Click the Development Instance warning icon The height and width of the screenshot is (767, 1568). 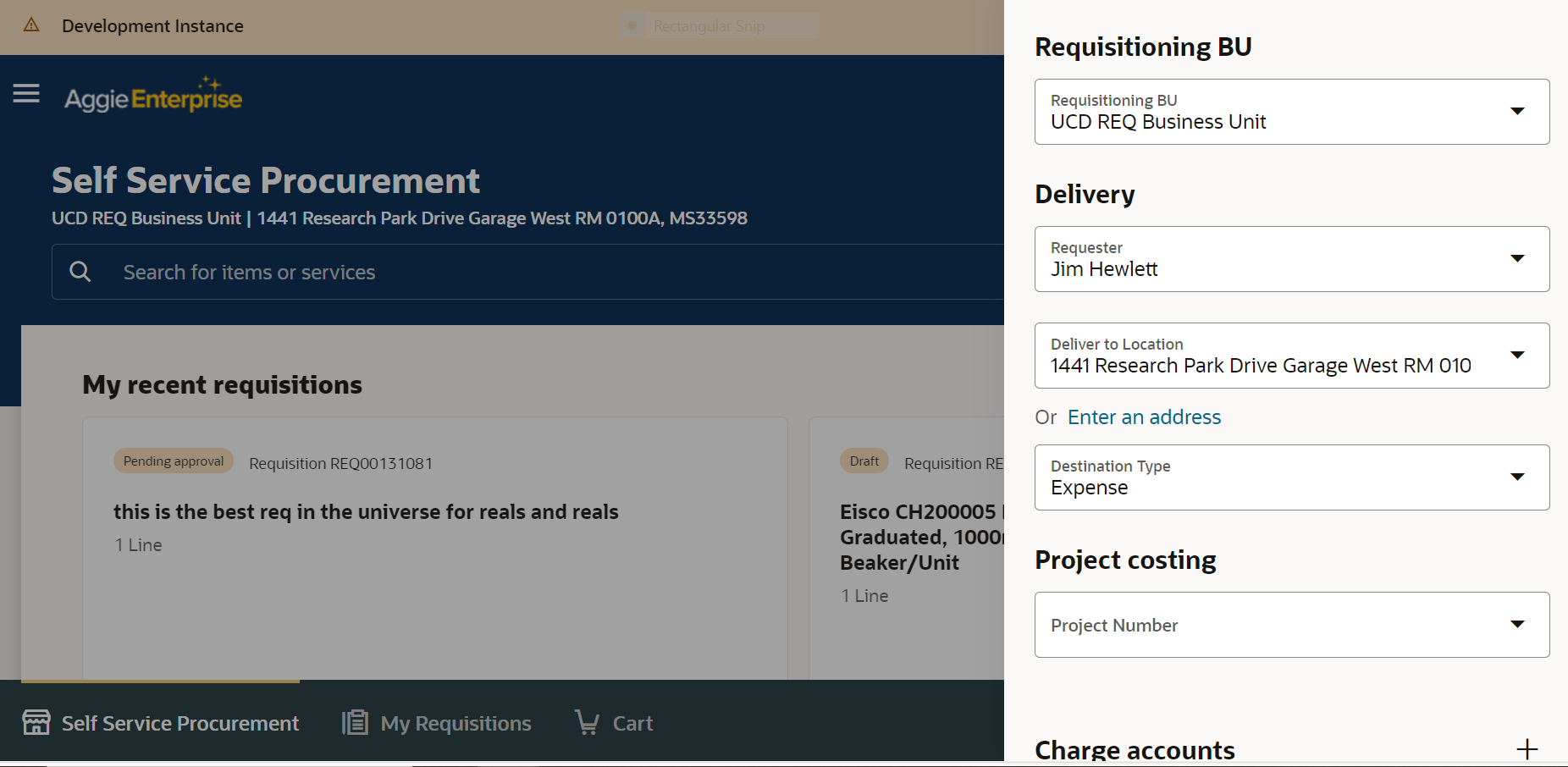[x=31, y=25]
